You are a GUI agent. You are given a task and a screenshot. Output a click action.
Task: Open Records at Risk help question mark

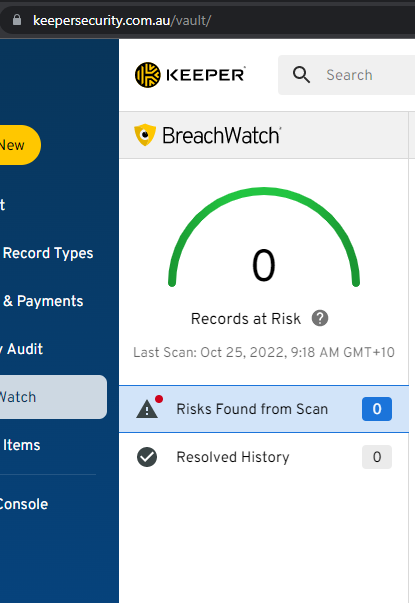pos(320,318)
